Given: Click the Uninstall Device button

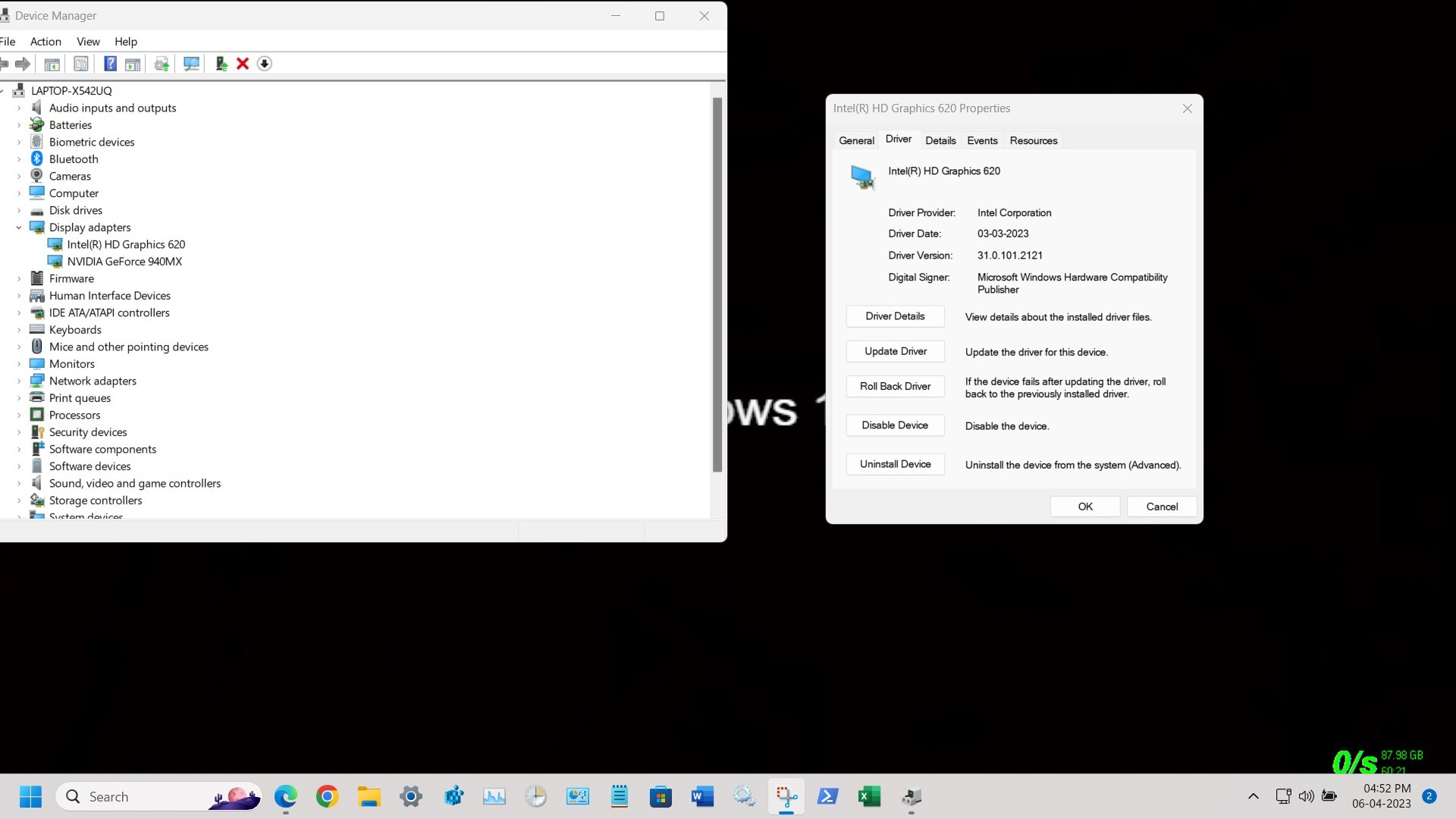Looking at the screenshot, I should (x=895, y=465).
